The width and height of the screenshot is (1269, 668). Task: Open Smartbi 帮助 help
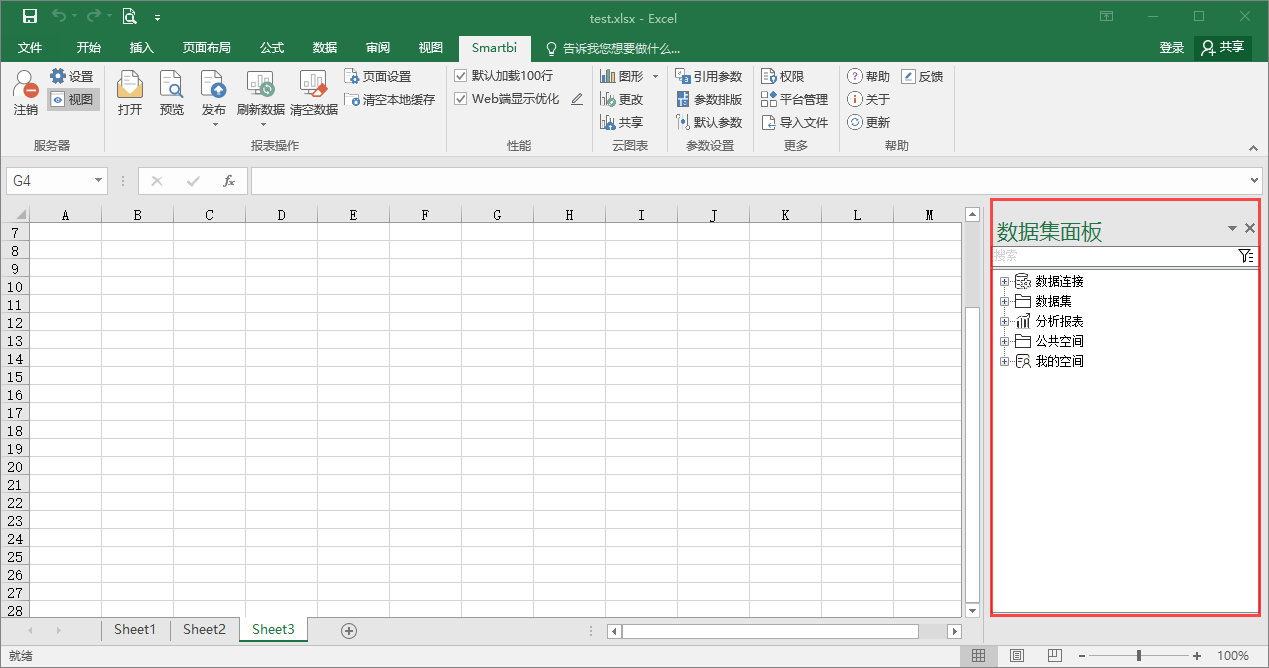869,76
